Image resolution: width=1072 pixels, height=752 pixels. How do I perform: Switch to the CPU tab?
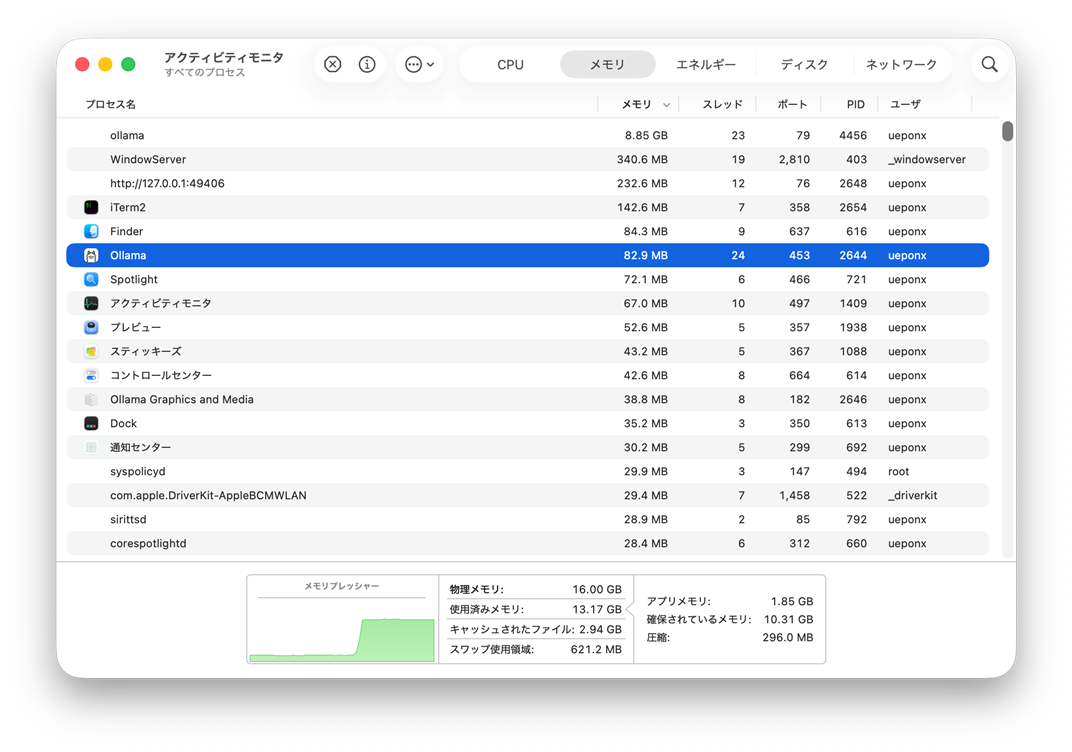pyautogui.click(x=510, y=64)
